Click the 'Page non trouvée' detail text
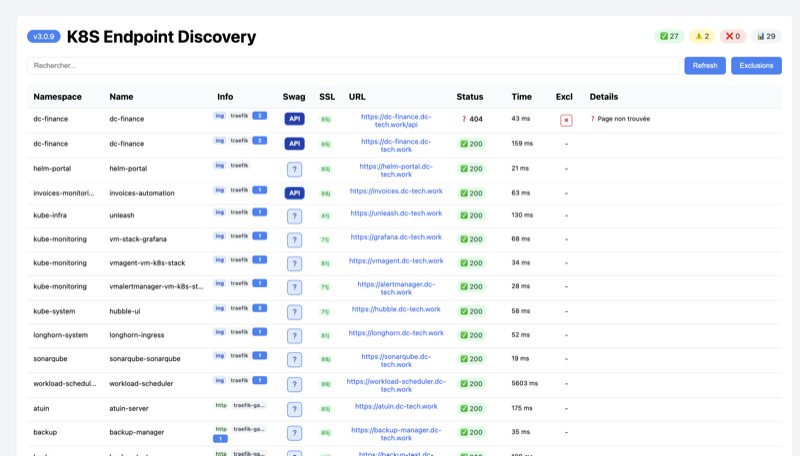The height and width of the screenshot is (456, 800). coord(623,119)
